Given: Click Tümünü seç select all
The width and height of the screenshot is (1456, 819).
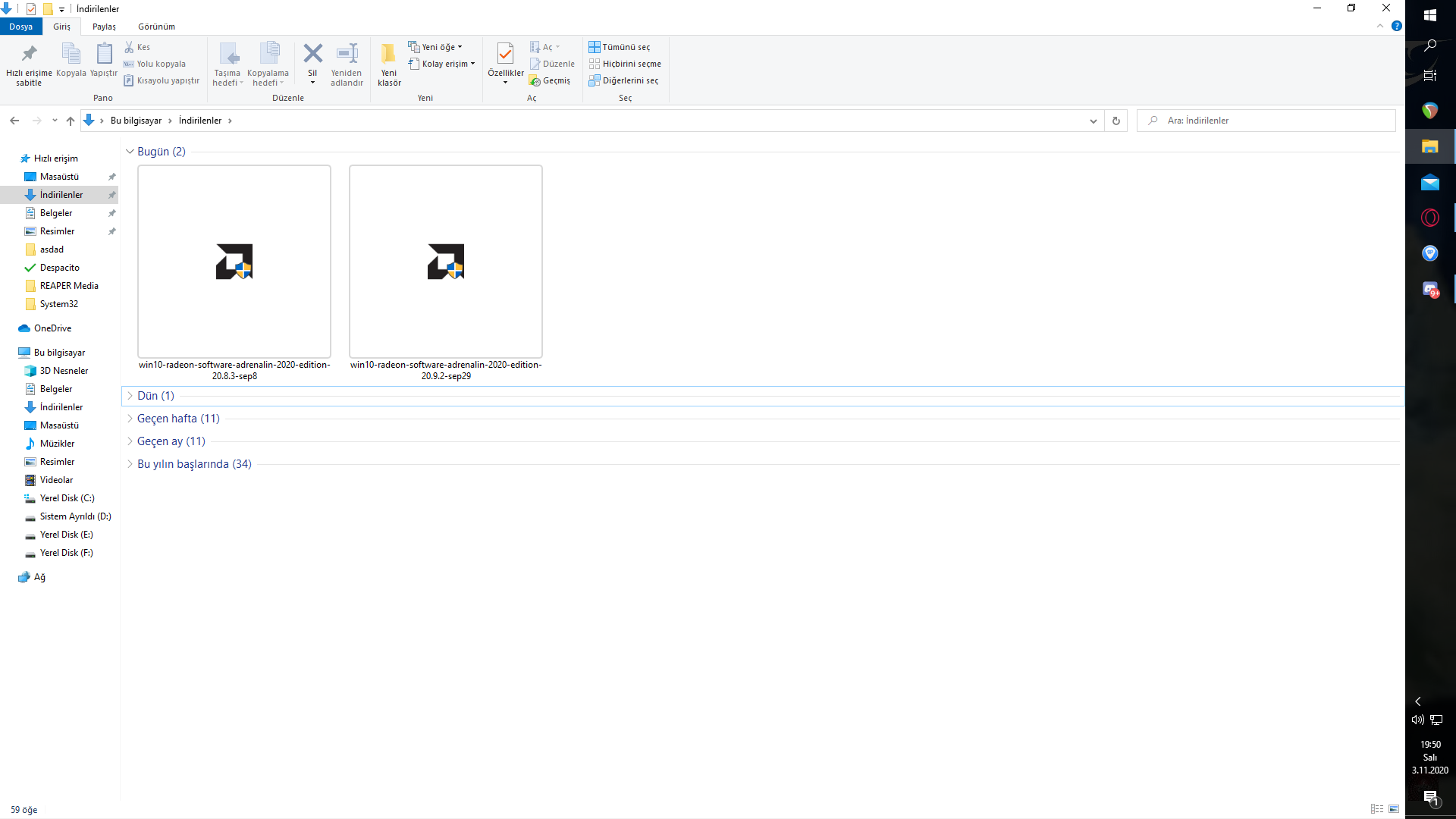Looking at the screenshot, I should click(x=620, y=47).
